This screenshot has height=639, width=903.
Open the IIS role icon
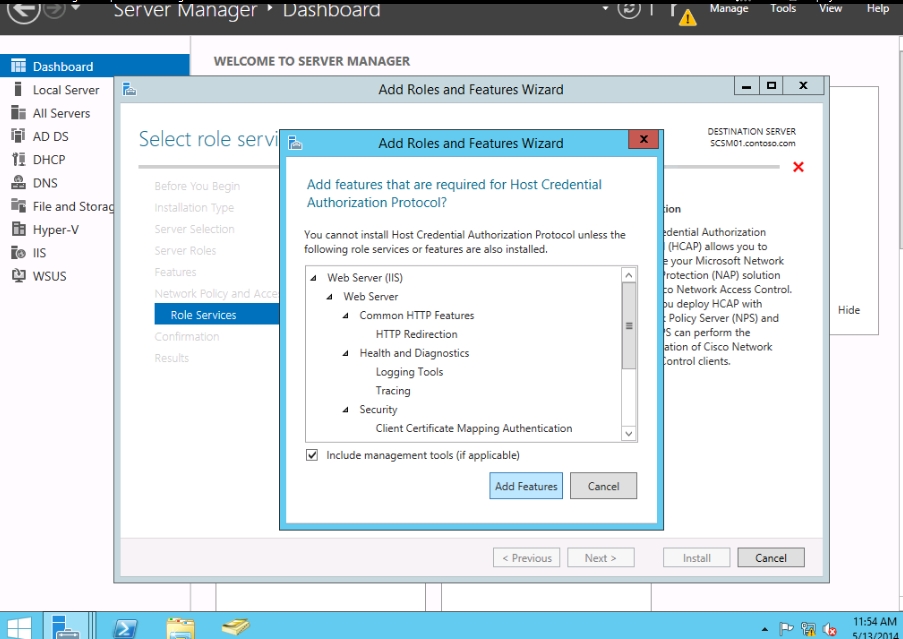coord(18,253)
